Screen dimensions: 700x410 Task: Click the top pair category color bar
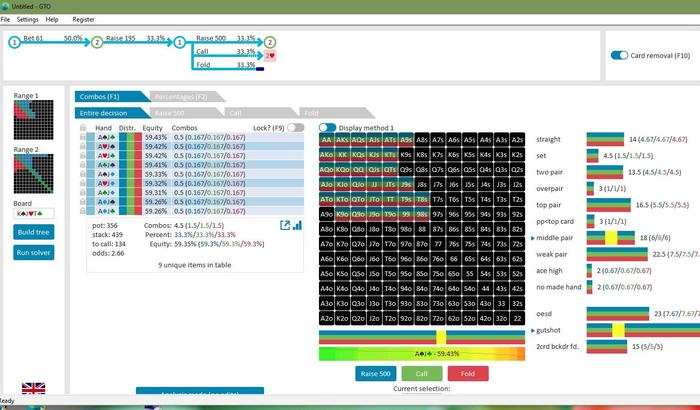point(608,205)
